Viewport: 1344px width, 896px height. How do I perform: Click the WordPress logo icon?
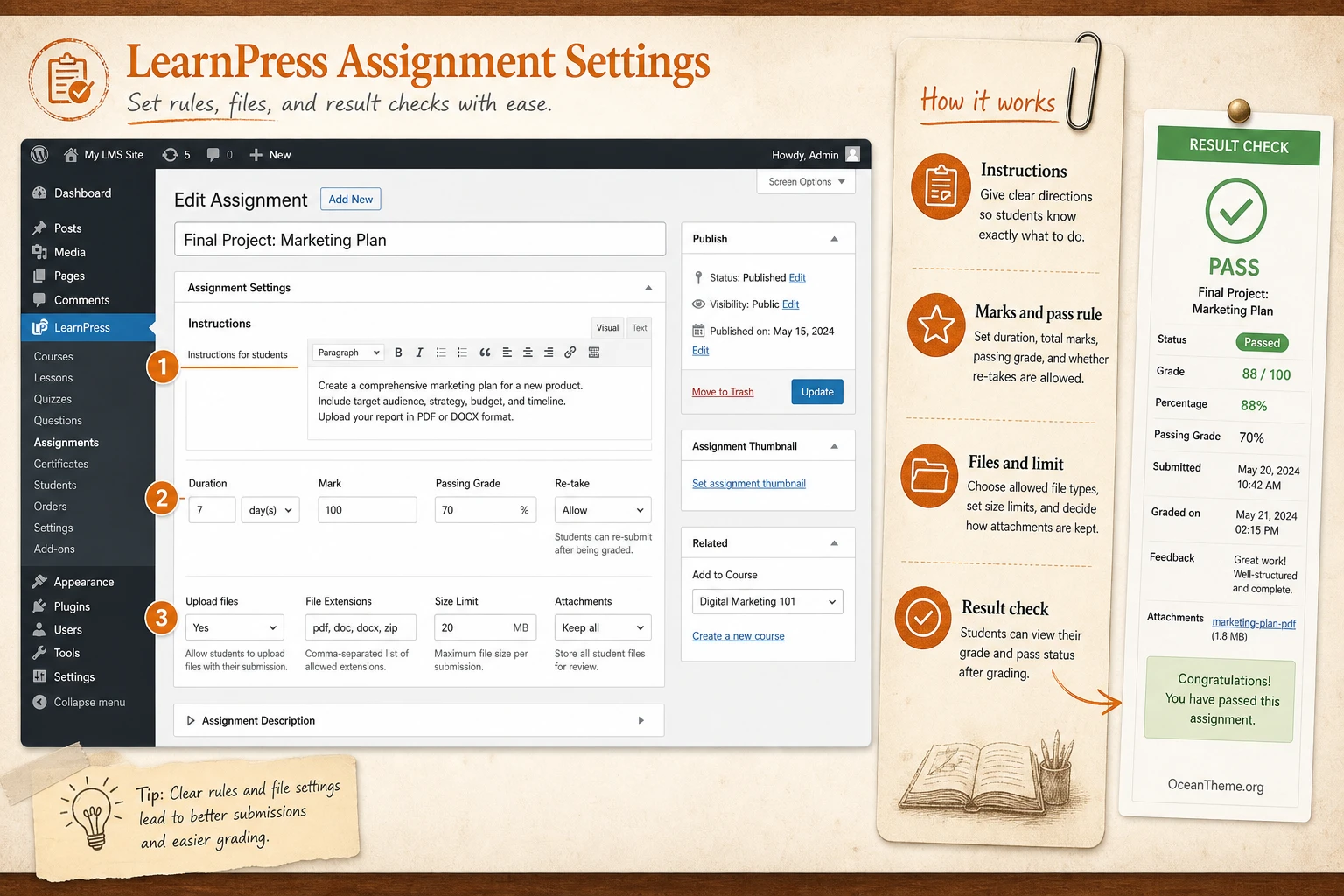tap(39, 154)
